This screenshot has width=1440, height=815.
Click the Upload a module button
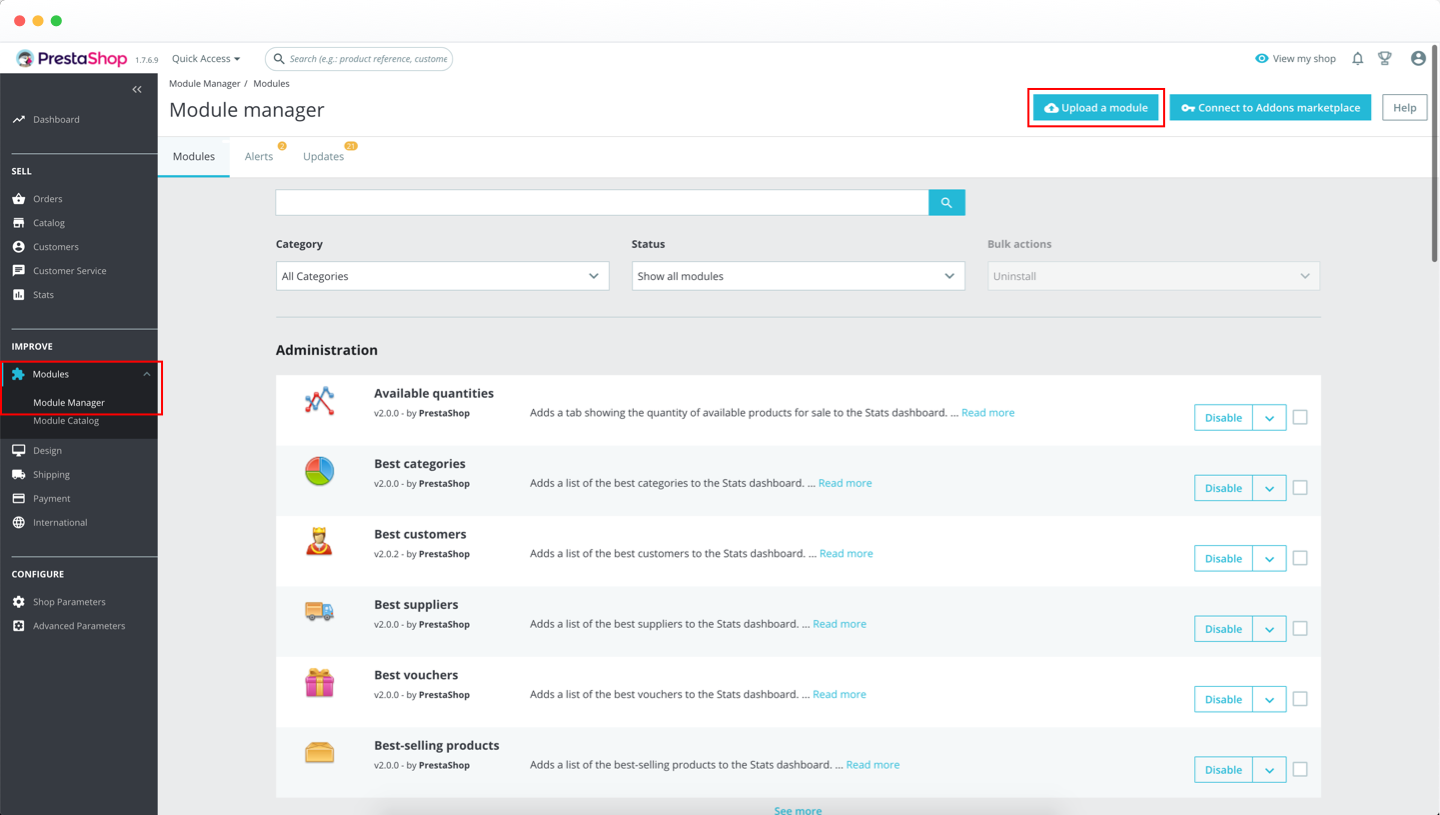point(1096,108)
